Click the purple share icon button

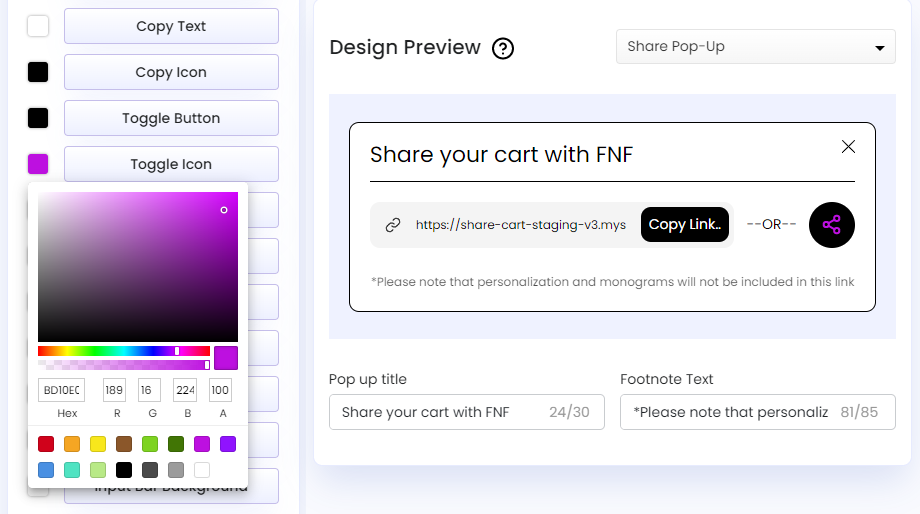831,225
